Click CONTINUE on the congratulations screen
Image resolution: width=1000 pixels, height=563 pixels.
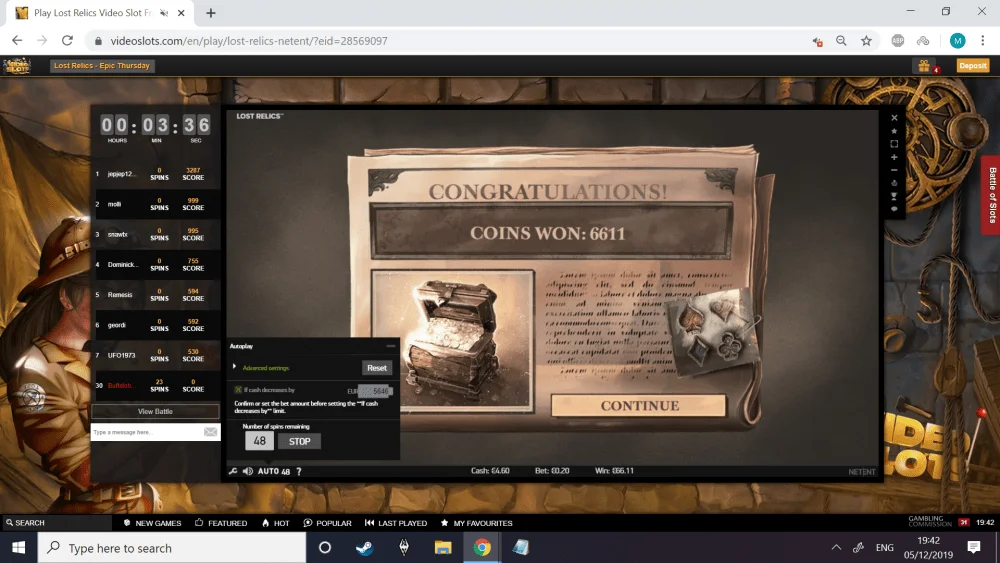(639, 406)
